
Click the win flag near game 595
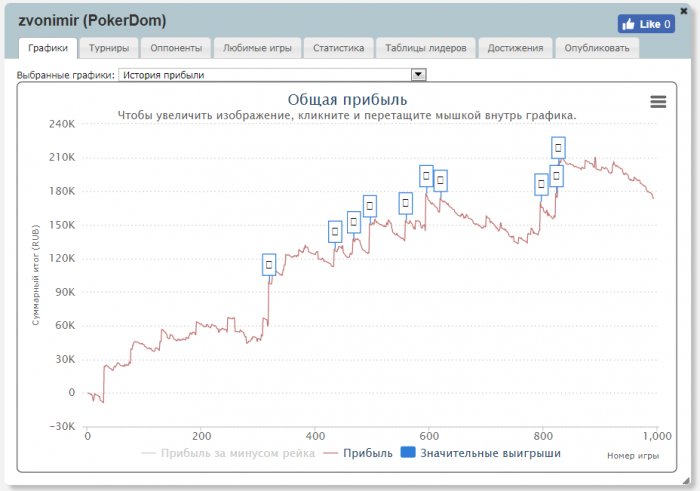tap(426, 176)
